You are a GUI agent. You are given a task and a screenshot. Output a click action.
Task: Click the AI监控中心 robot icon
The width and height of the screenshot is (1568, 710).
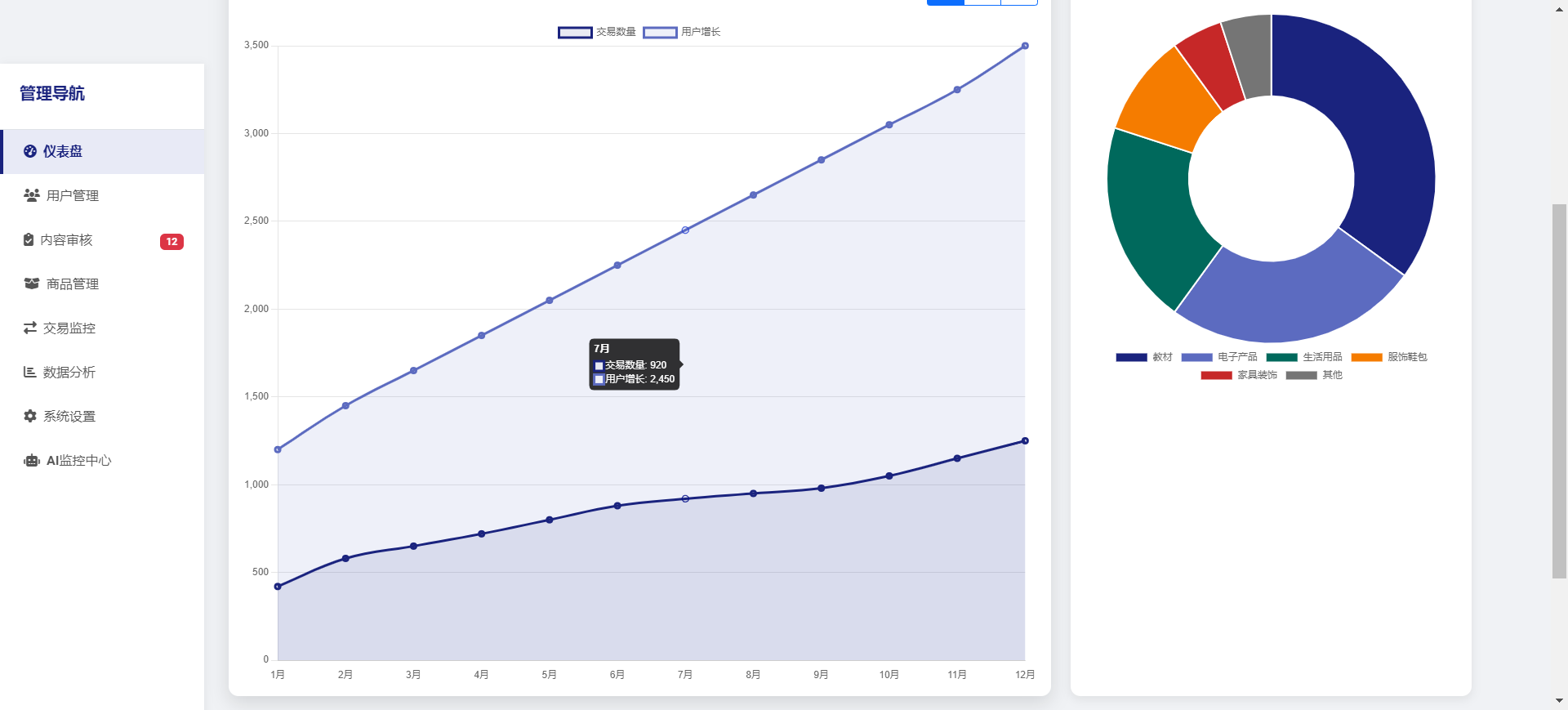pos(32,460)
